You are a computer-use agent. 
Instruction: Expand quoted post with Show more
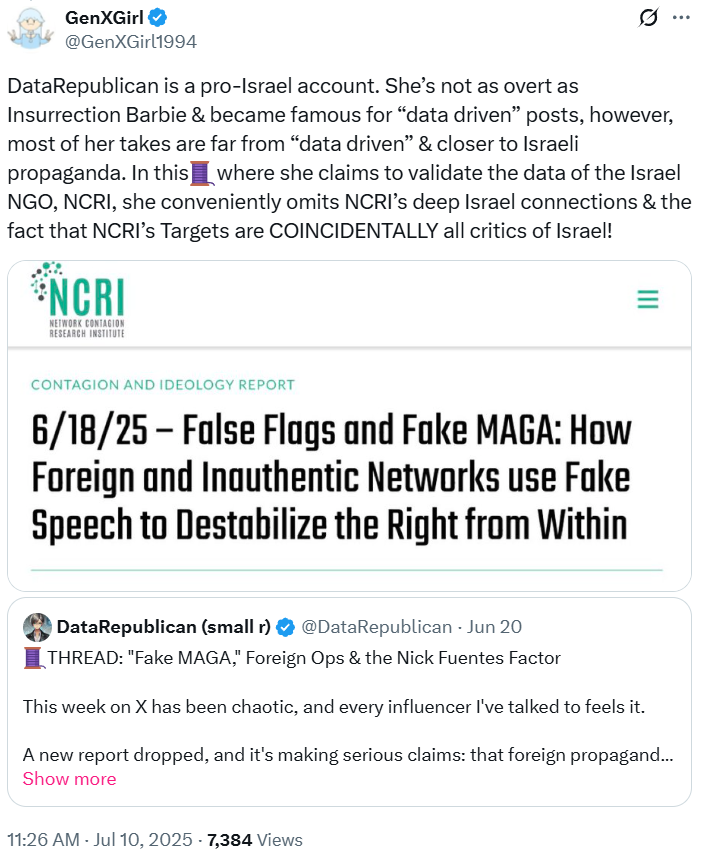[69, 778]
